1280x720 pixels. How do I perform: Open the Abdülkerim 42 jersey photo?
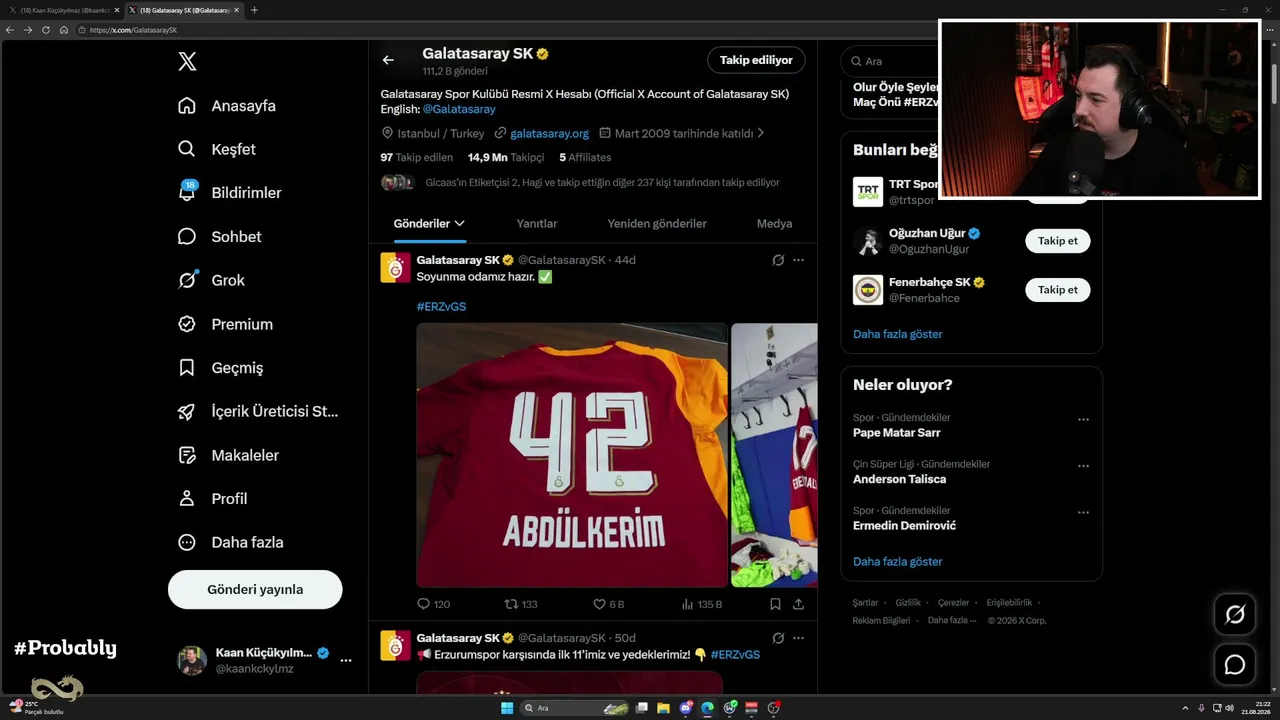572,455
